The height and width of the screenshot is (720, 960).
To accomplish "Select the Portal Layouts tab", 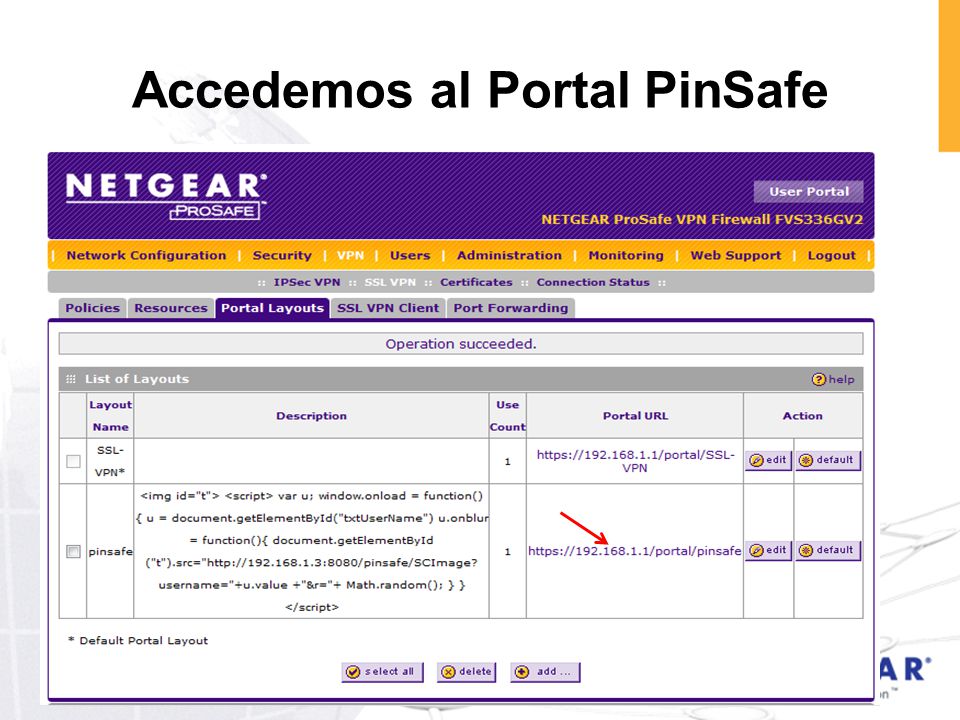I will click(272, 308).
